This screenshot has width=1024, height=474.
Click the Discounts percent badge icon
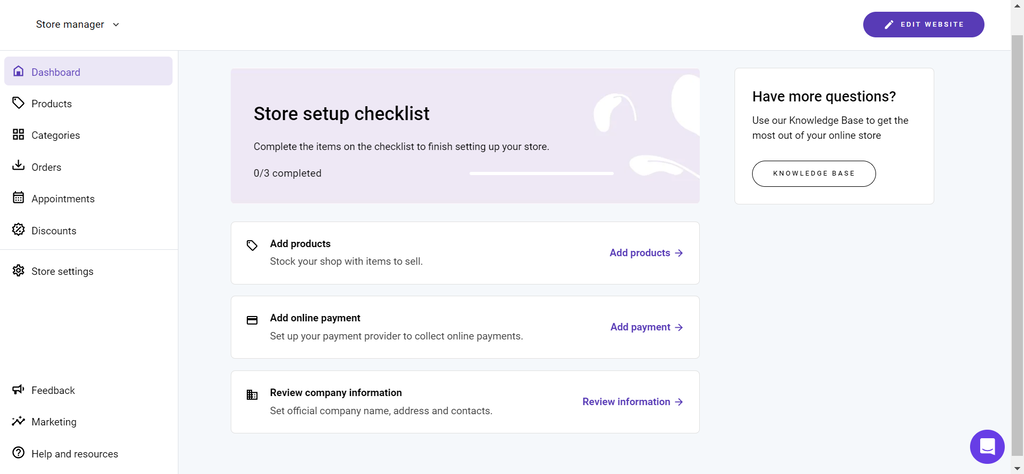pos(18,230)
